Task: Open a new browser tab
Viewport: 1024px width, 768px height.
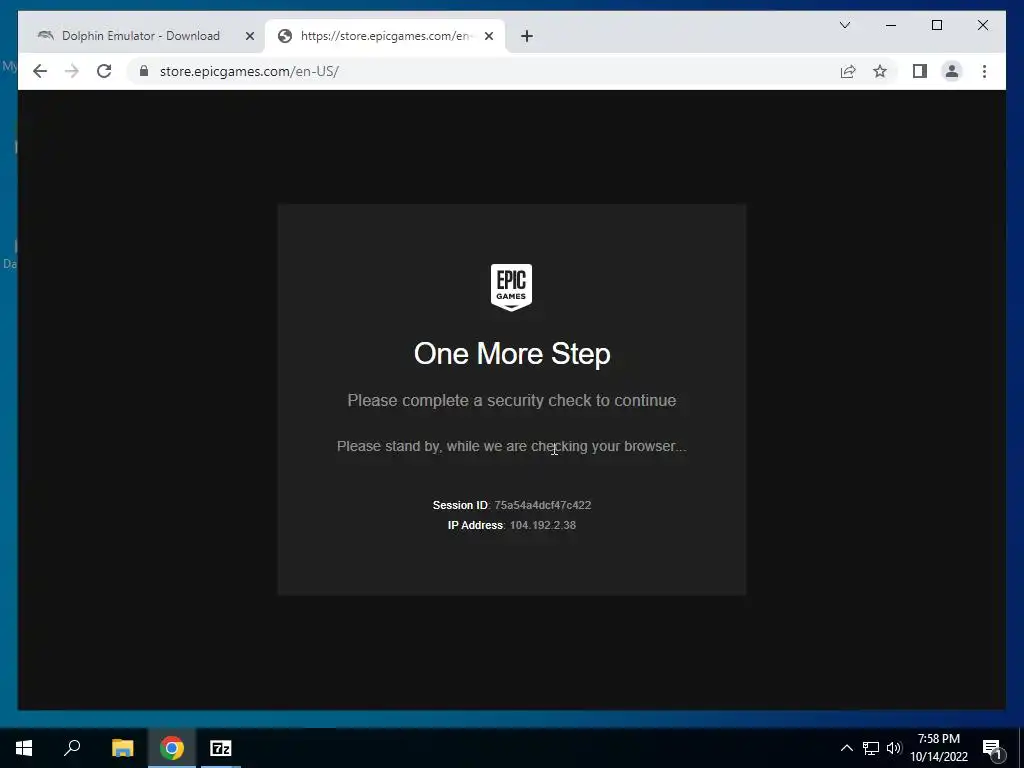Action: tap(527, 36)
